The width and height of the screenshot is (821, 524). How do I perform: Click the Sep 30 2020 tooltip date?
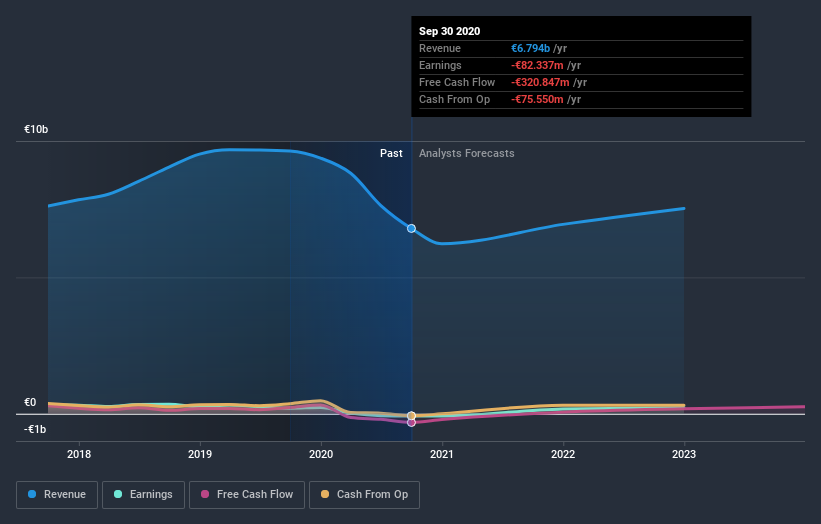coord(449,31)
